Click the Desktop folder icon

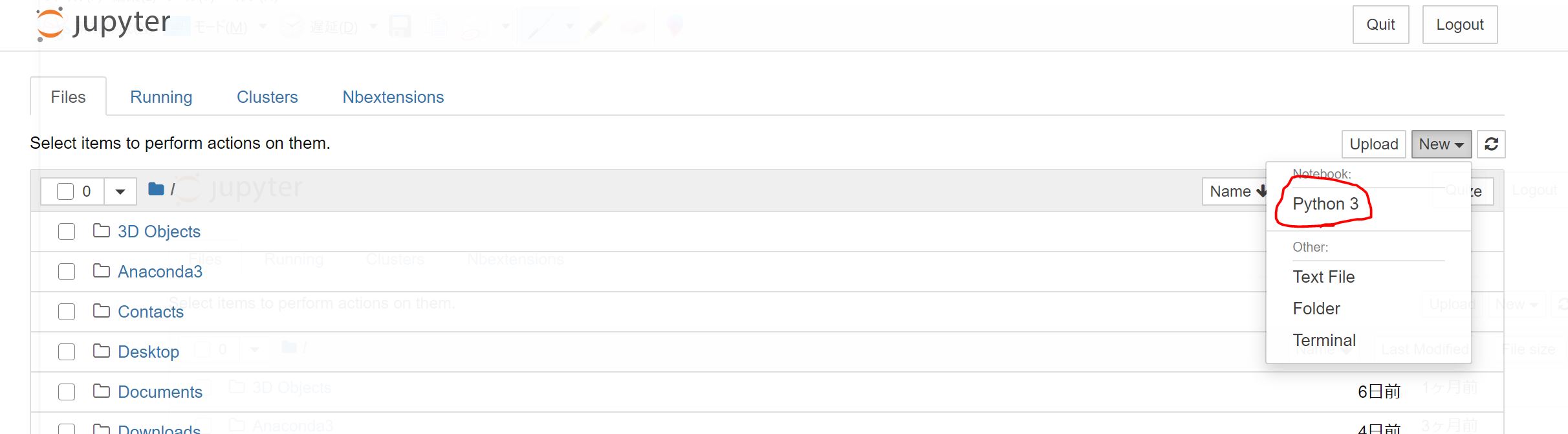tap(102, 351)
